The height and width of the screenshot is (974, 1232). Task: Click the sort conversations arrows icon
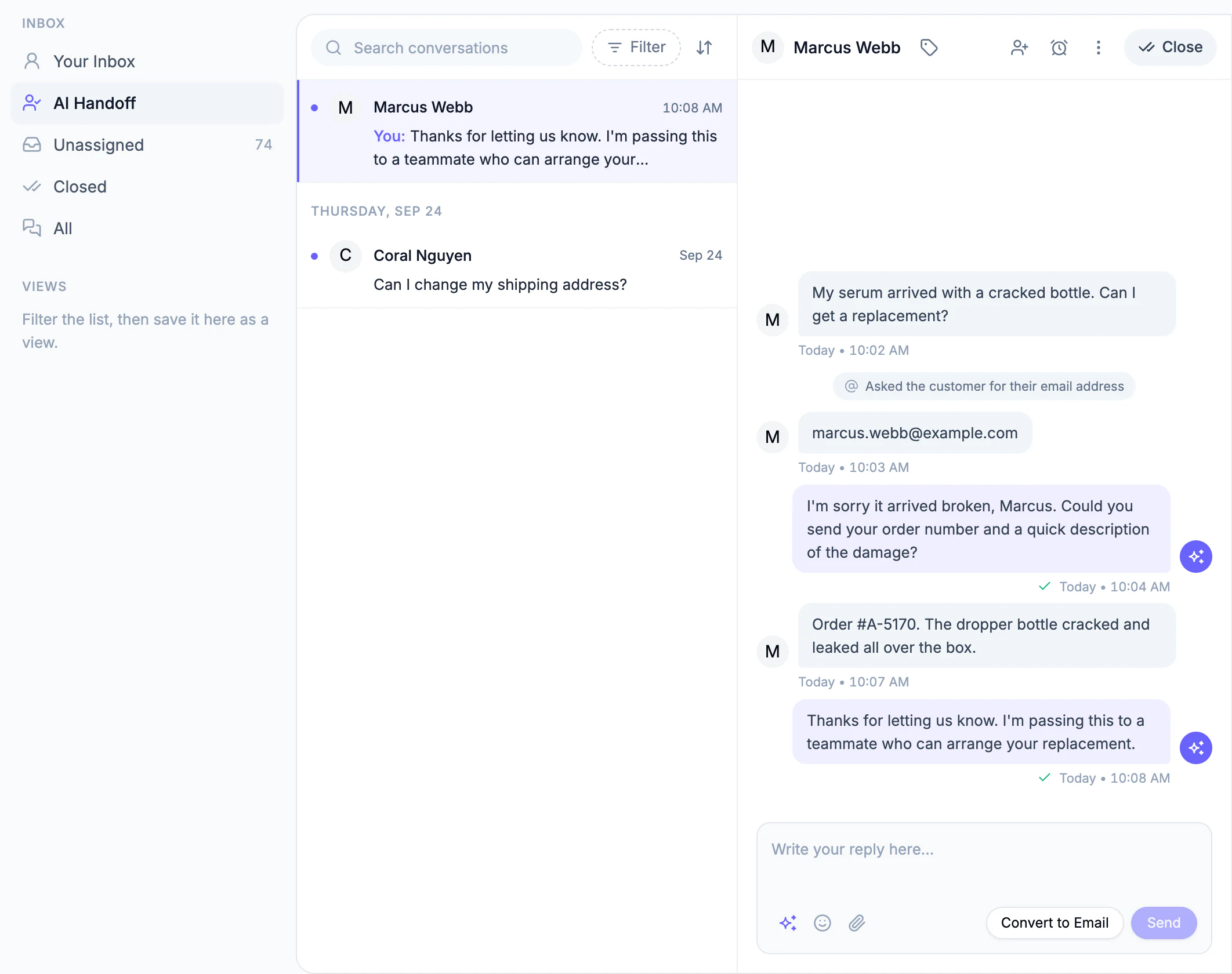point(704,48)
